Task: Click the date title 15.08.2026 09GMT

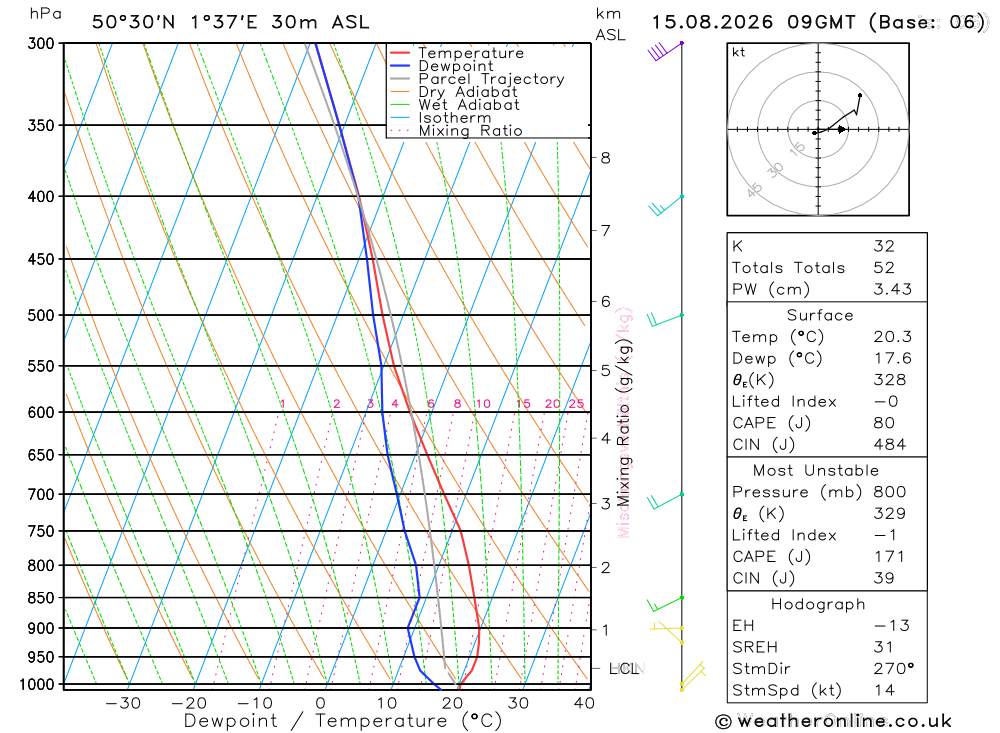Action: coord(753,22)
